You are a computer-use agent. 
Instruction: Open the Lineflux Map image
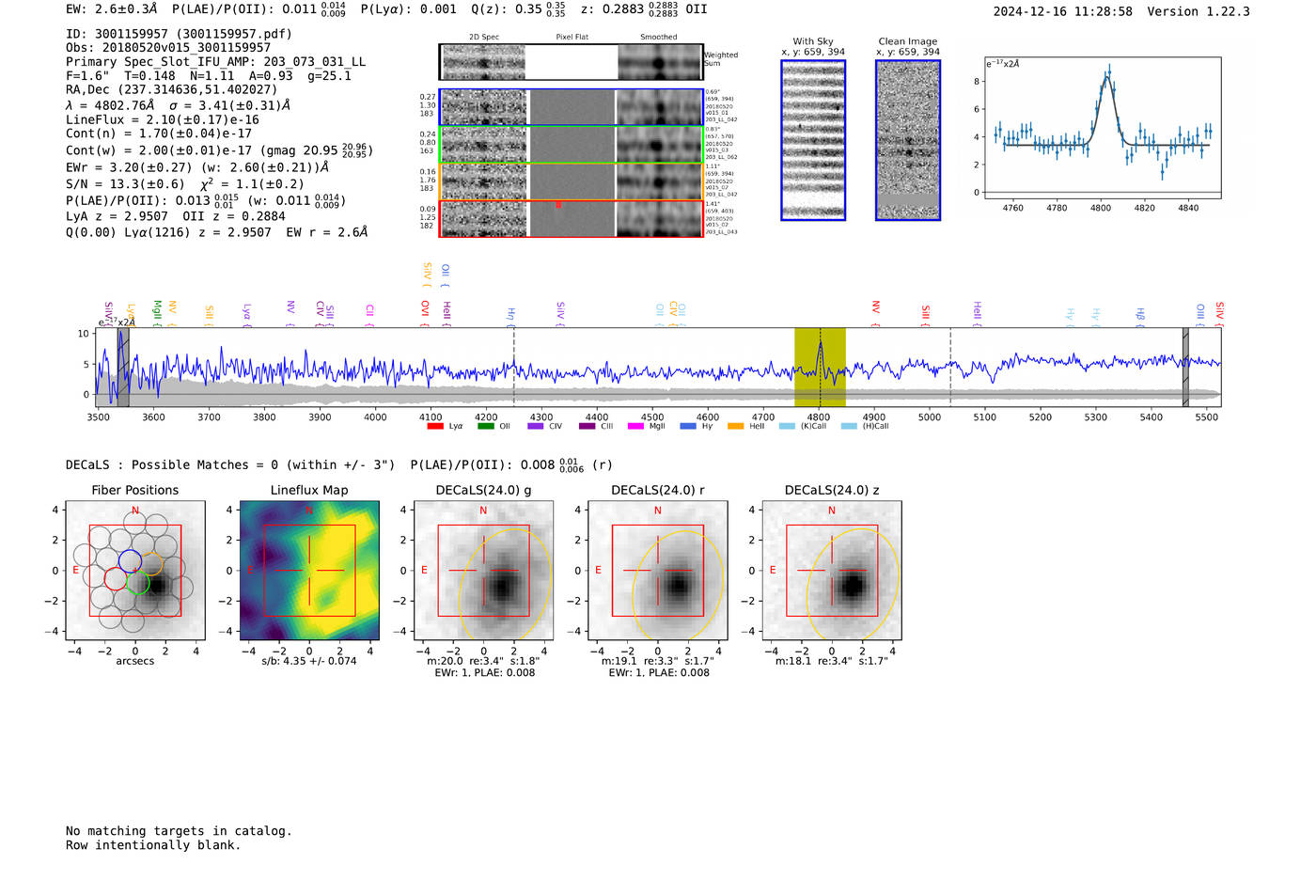tap(309, 571)
